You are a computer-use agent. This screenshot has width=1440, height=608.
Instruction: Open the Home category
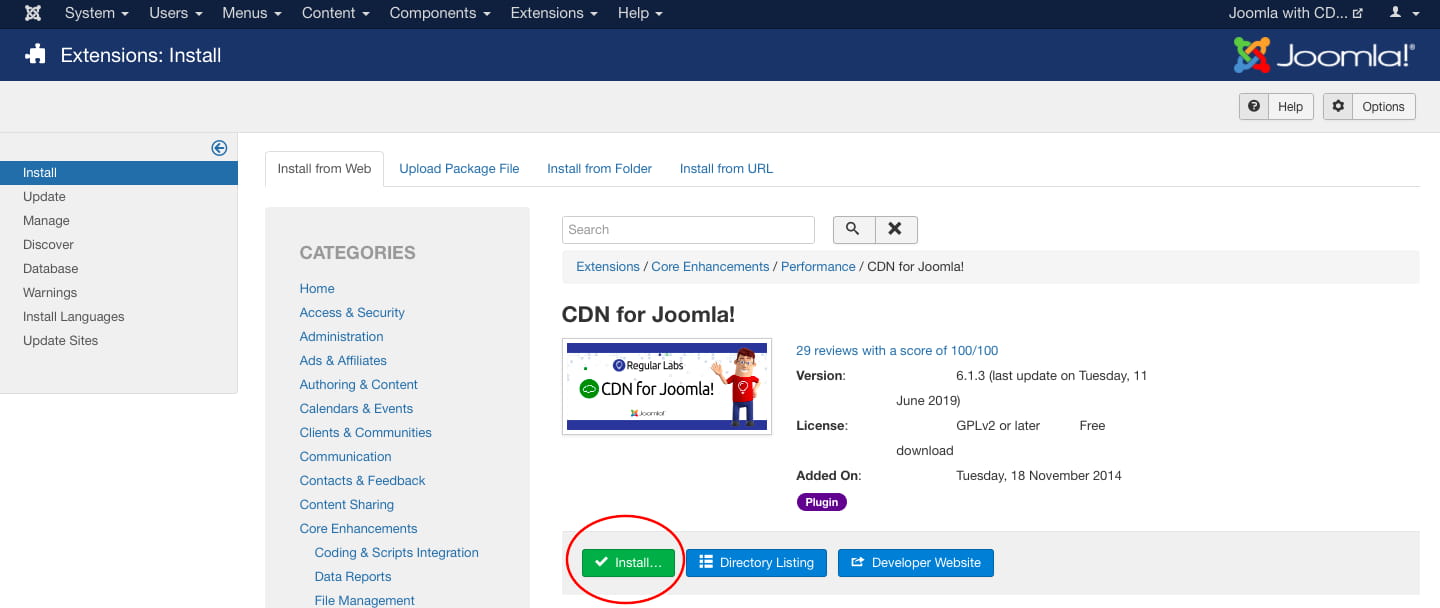pyautogui.click(x=317, y=289)
